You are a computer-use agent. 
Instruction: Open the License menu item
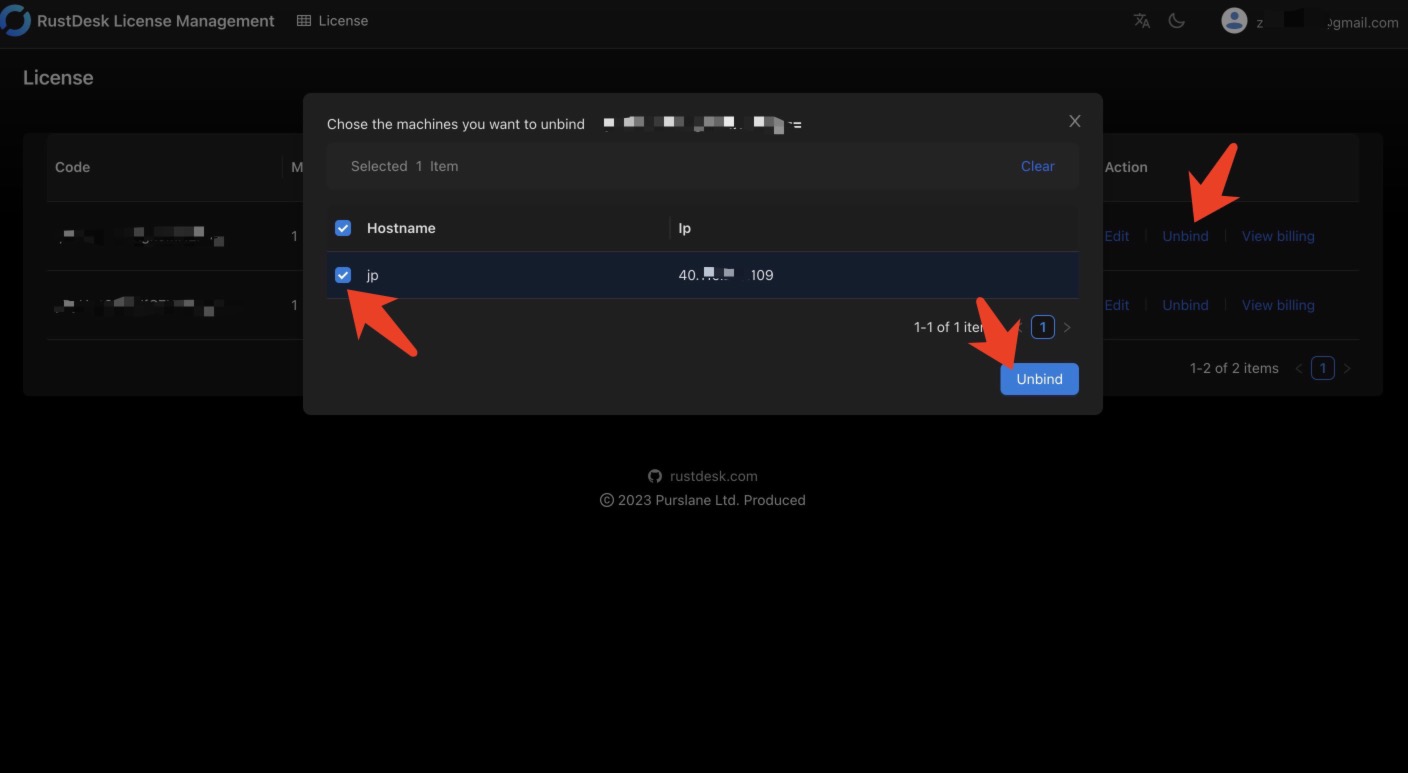click(342, 21)
